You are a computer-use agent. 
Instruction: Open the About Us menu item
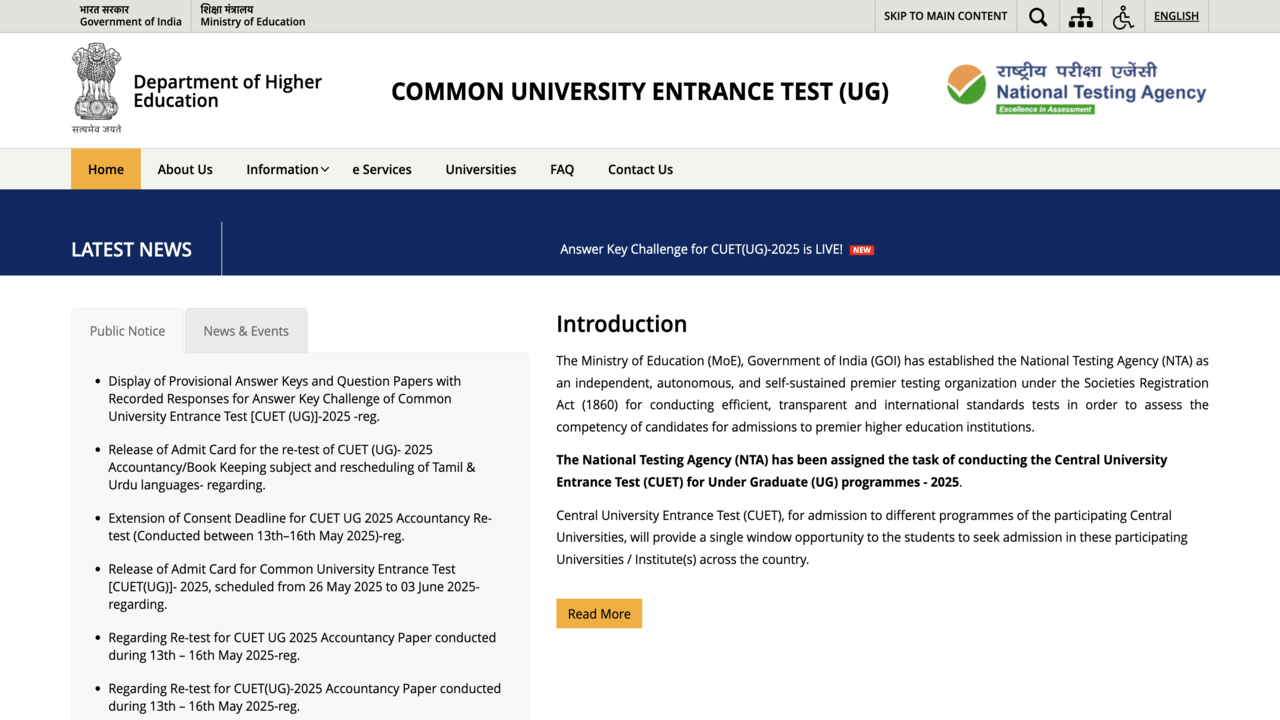click(x=185, y=169)
